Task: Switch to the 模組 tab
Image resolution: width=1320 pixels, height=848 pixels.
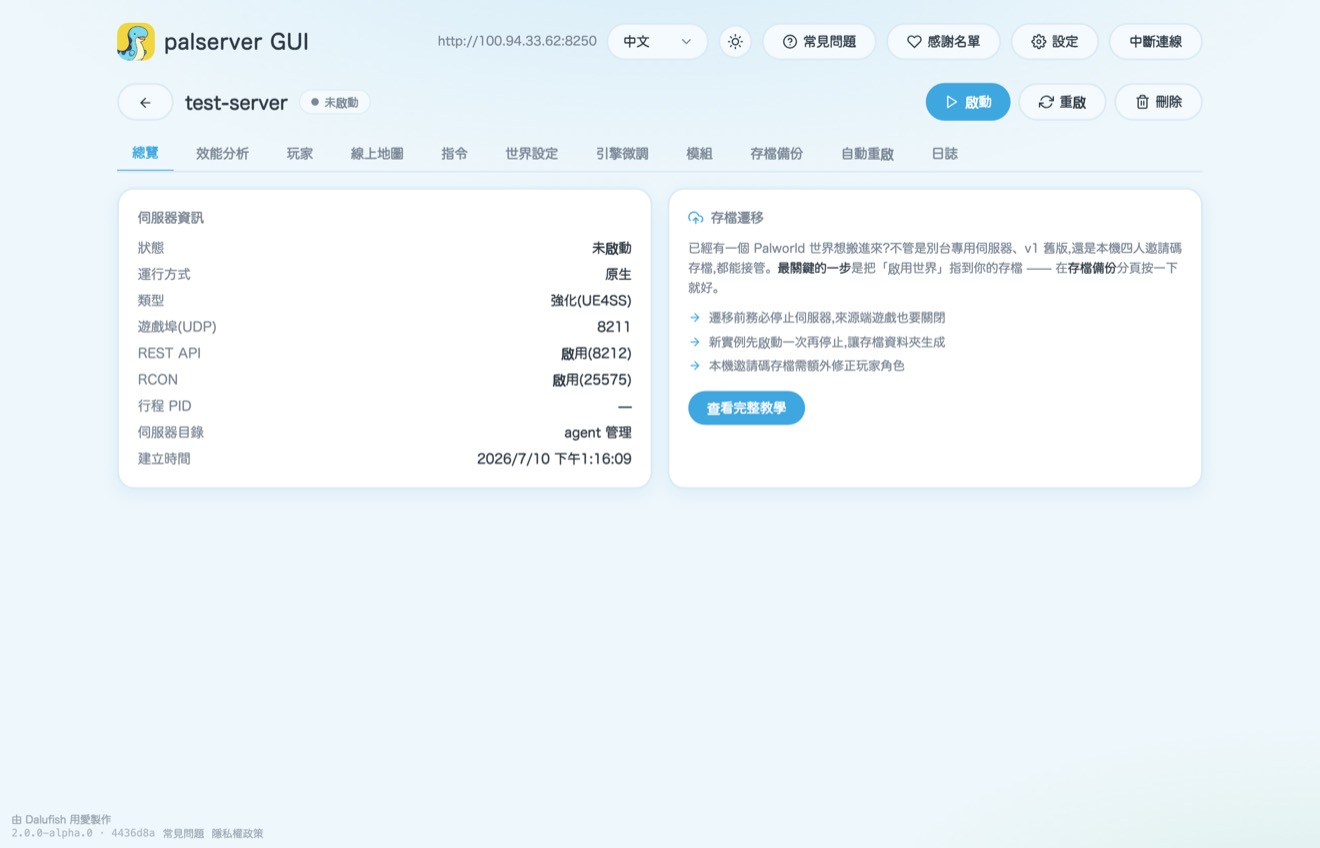Action: point(699,154)
